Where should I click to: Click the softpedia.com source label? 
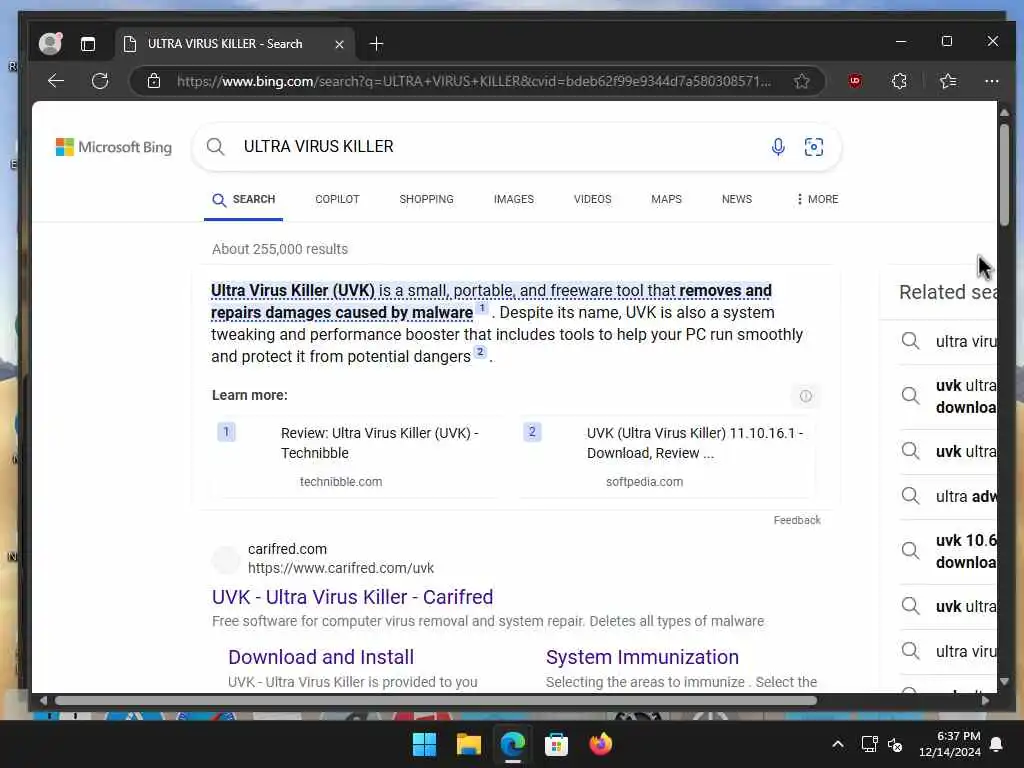(644, 482)
